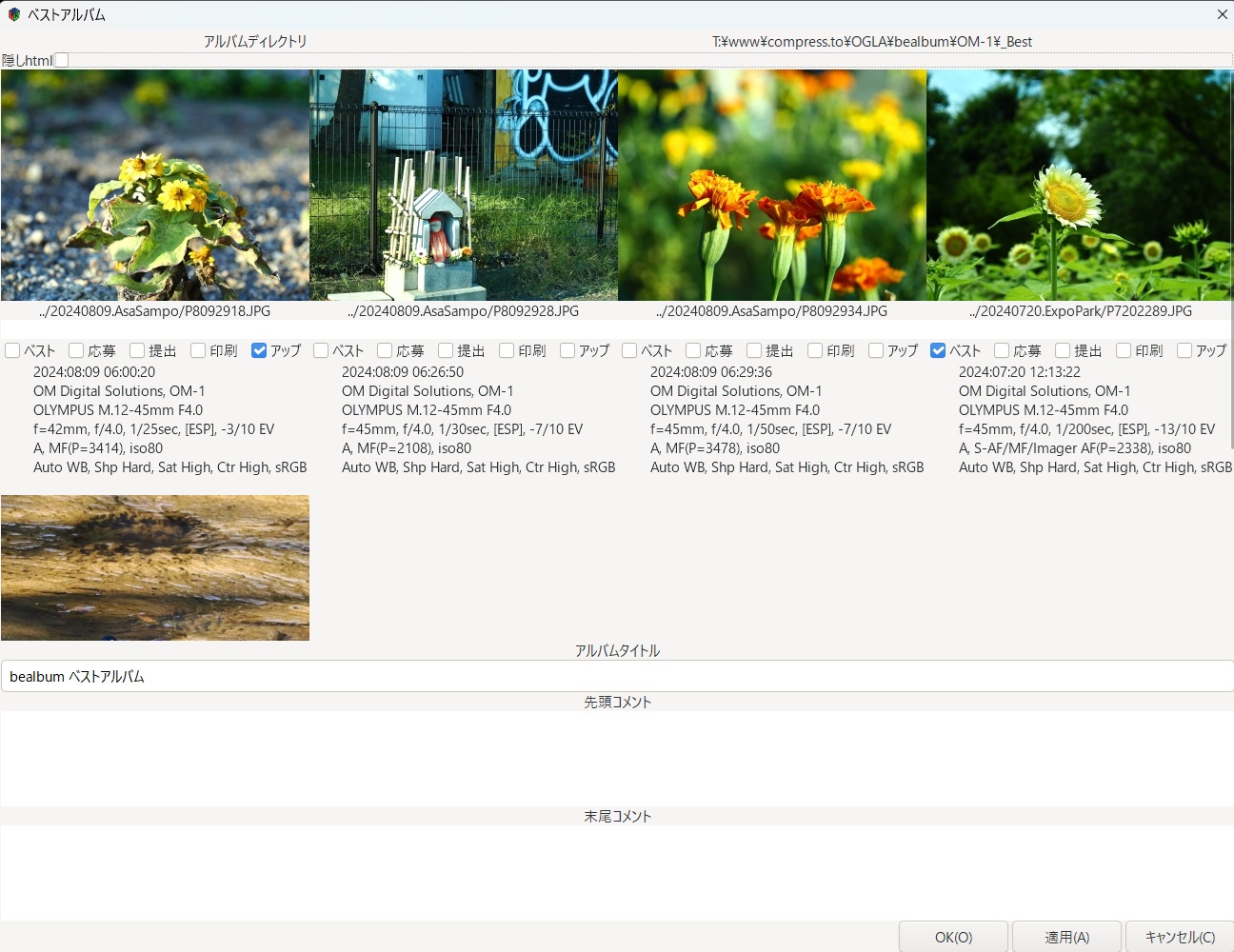Viewport: 1234px width, 952px height.
Task: Toggle the 隠しhtml checkbox
Action: 62,60
